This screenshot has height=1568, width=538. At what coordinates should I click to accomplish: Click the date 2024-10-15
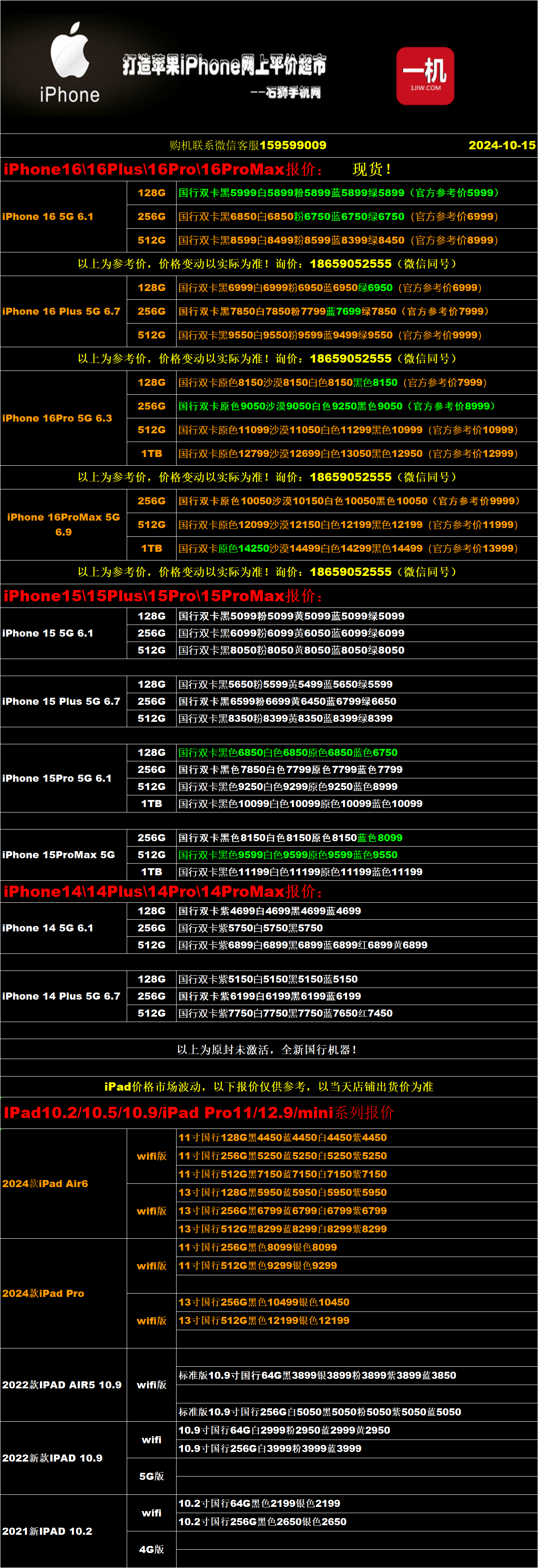click(502, 146)
